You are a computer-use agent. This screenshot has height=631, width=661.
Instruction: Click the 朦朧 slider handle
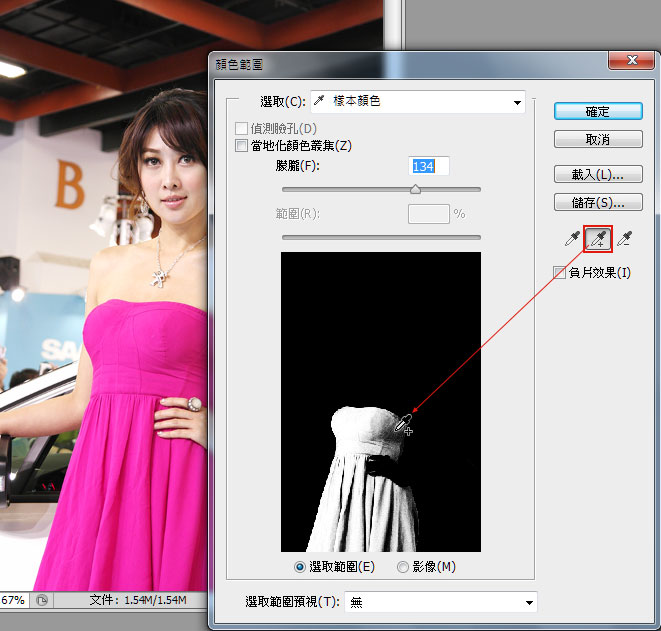(x=416, y=189)
